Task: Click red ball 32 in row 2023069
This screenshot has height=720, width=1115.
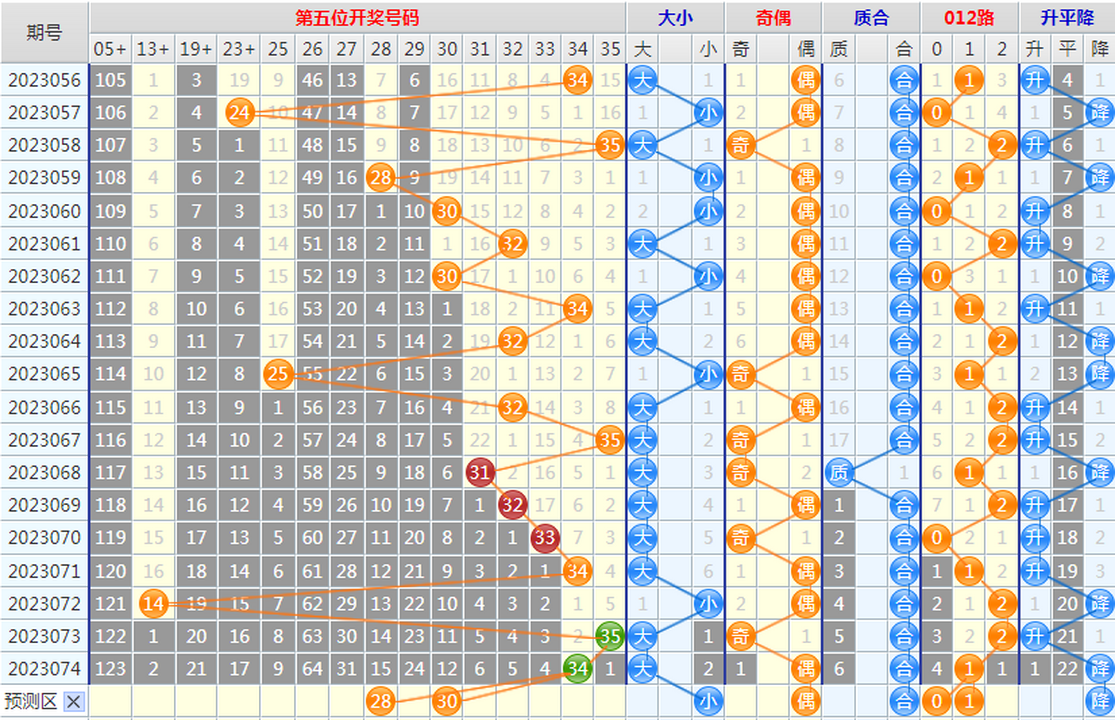Action: (x=512, y=505)
